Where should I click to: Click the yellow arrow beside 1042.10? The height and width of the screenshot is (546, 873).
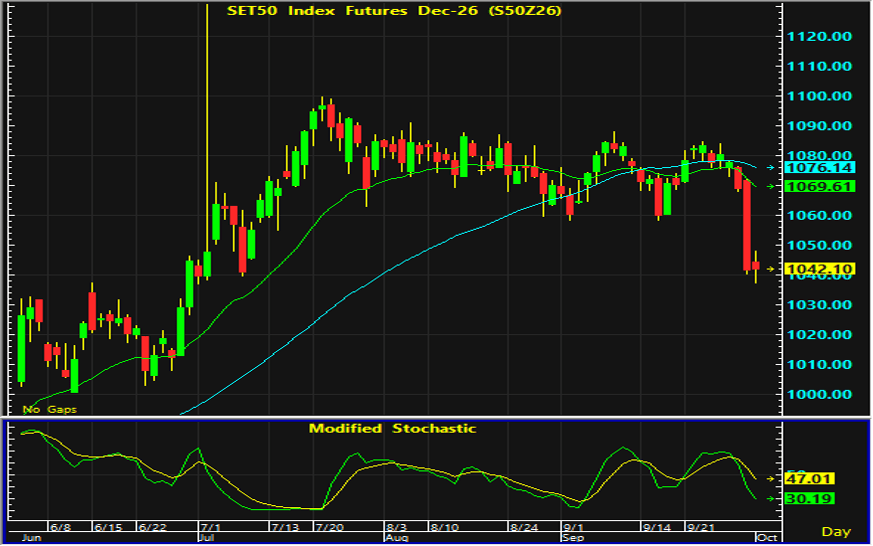click(771, 269)
